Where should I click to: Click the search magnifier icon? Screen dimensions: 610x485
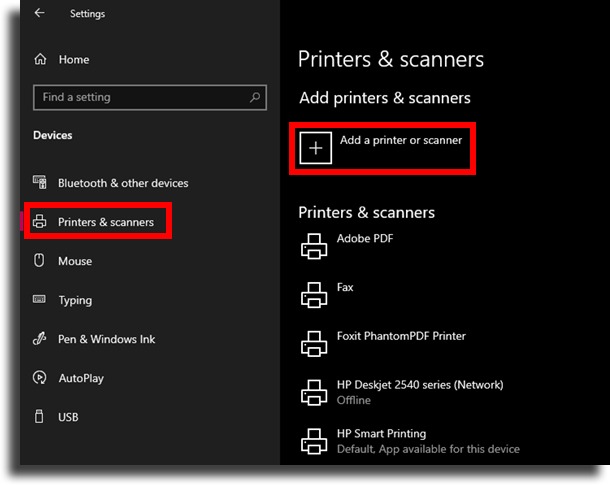pyautogui.click(x=255, y=97)
